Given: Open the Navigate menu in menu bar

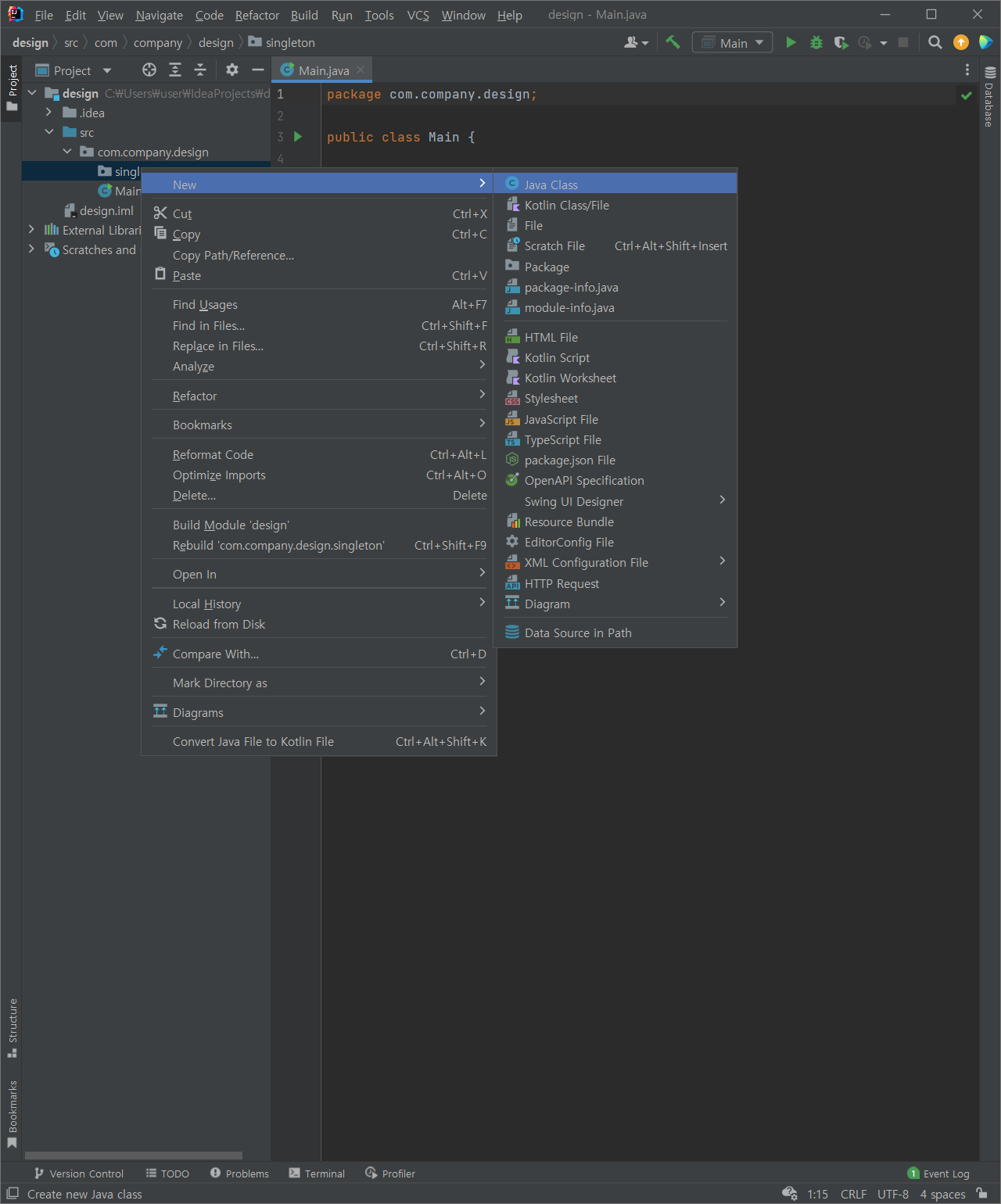Looking at the screenshot, I should (x=159, y=15).
